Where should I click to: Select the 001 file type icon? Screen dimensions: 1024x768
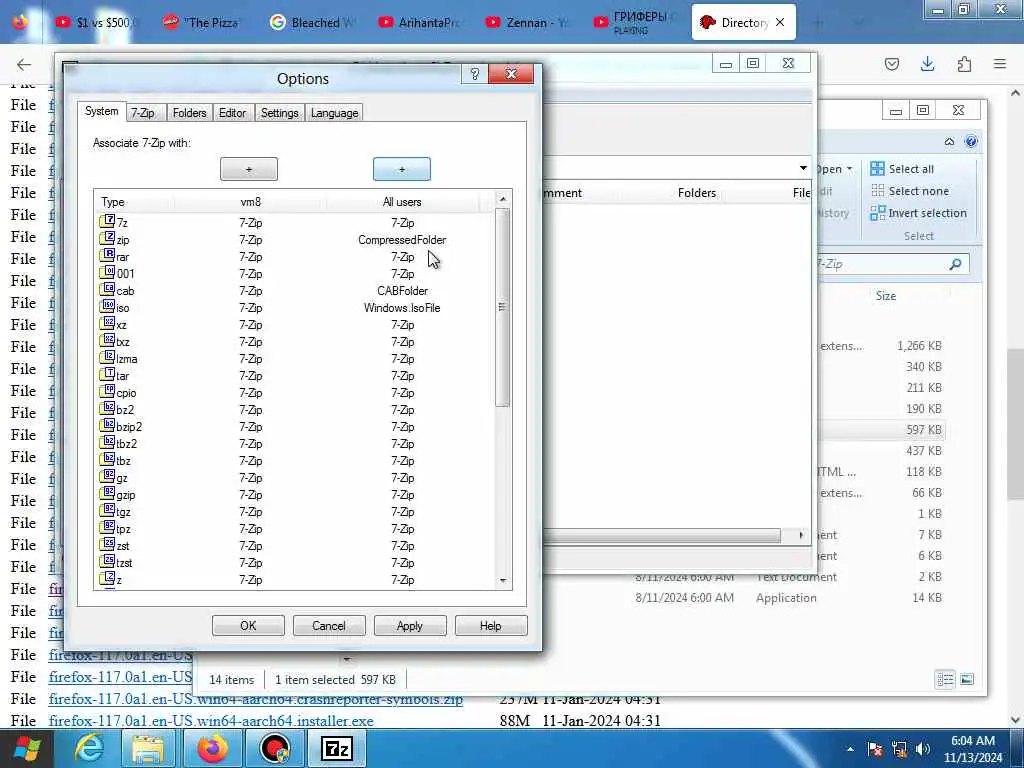coord(107,273)
